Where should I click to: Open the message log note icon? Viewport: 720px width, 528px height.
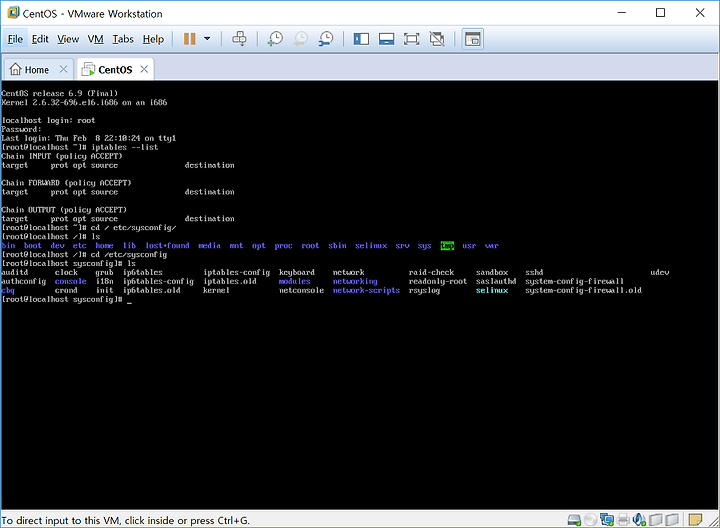click(x=695, y=520)
